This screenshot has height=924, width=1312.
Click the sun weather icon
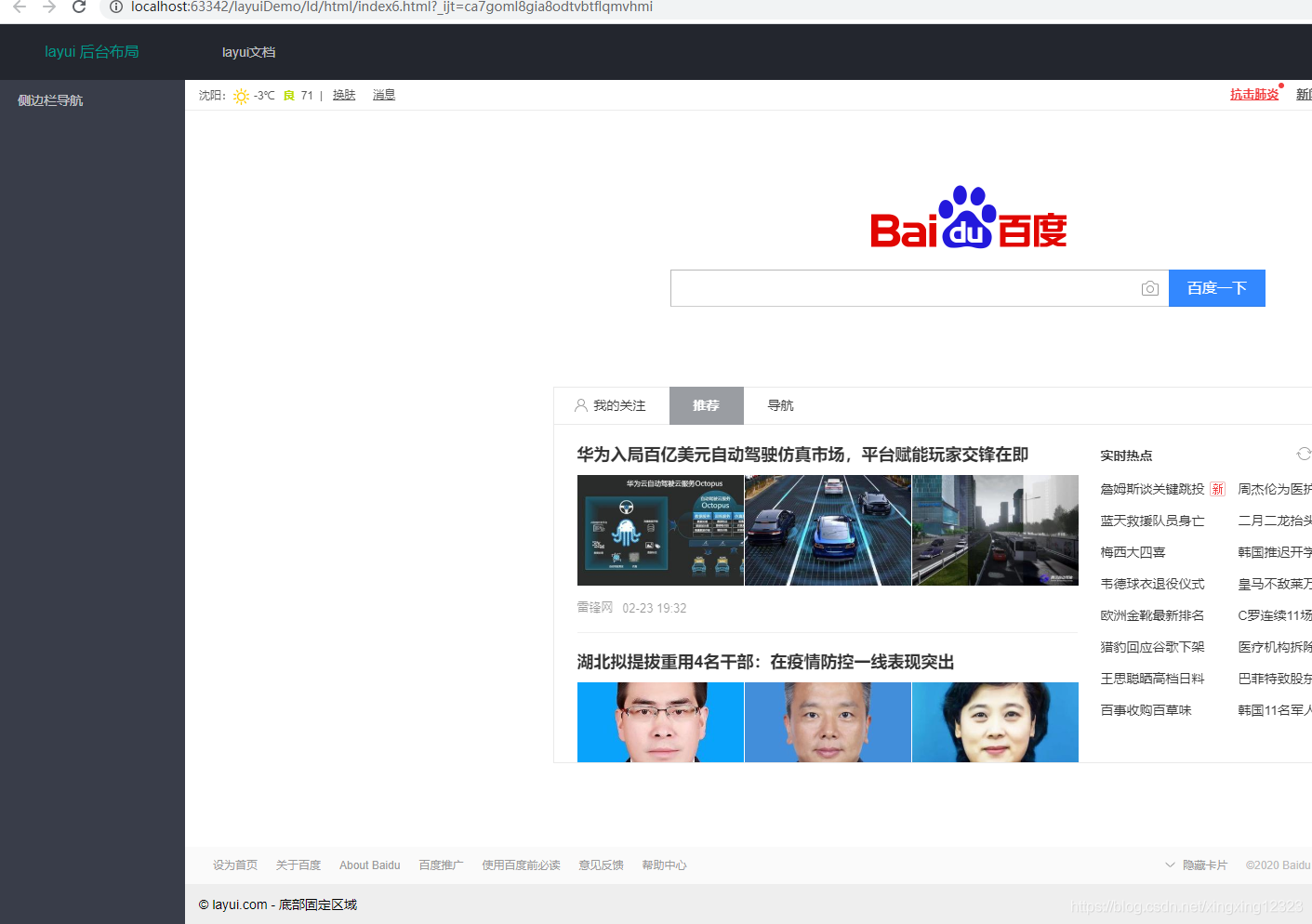(x=242, y=96)
